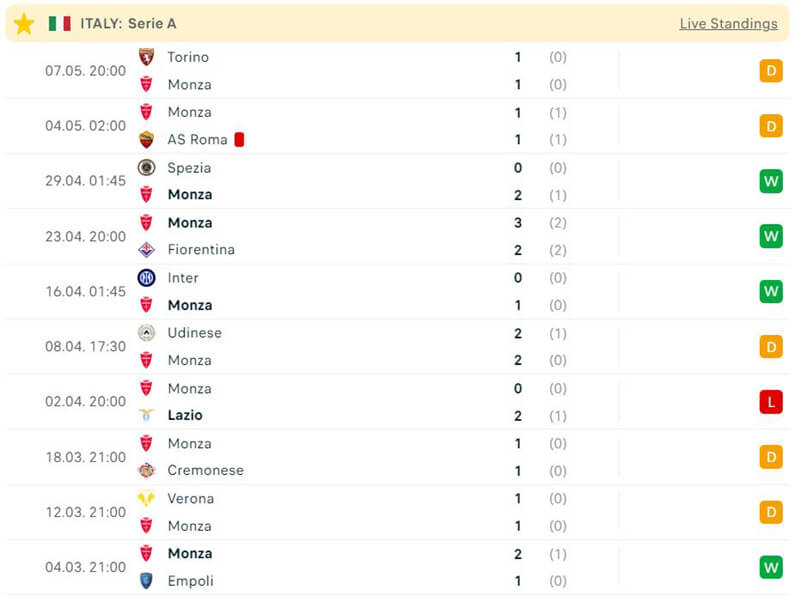Click the D badge for the Torino match
The width and height of the screenshot is (800, 596).
(770, 71)
